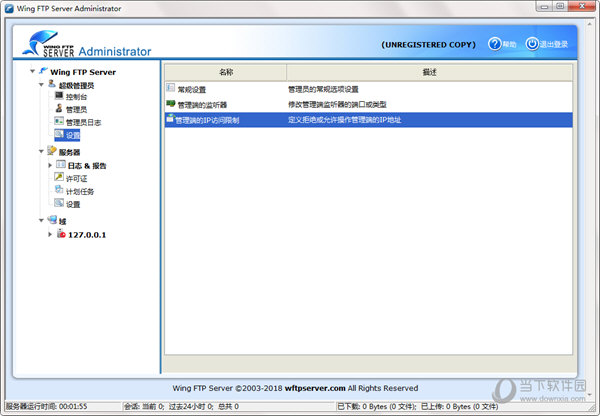Click the Wing FTP title bar app icon
600x416 pixels.
pyautogui.click(x=9, y=8)
